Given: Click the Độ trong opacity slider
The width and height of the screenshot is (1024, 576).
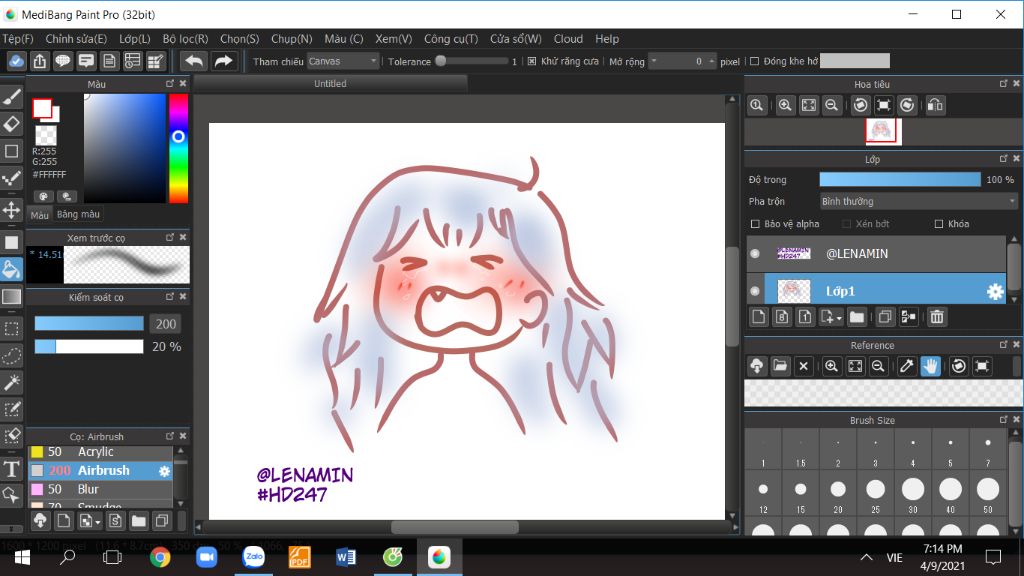Looking at the screenshot, I should coord(900,180).
